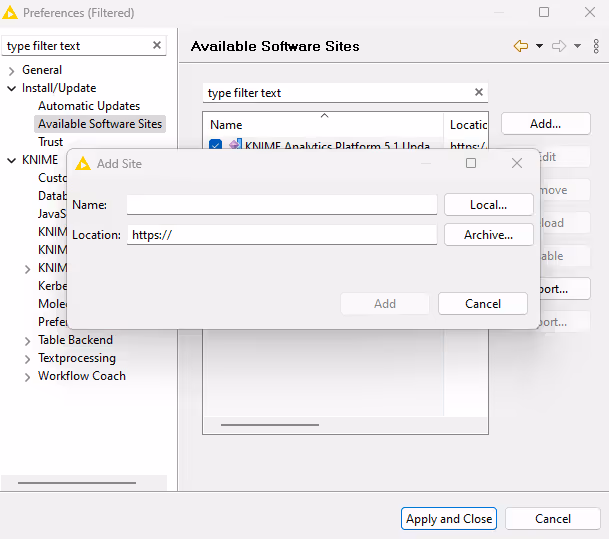The width and height of the screenshot is (609, 539).
Task: Clear the software sites filter text
Action: [x=479, y=93]
